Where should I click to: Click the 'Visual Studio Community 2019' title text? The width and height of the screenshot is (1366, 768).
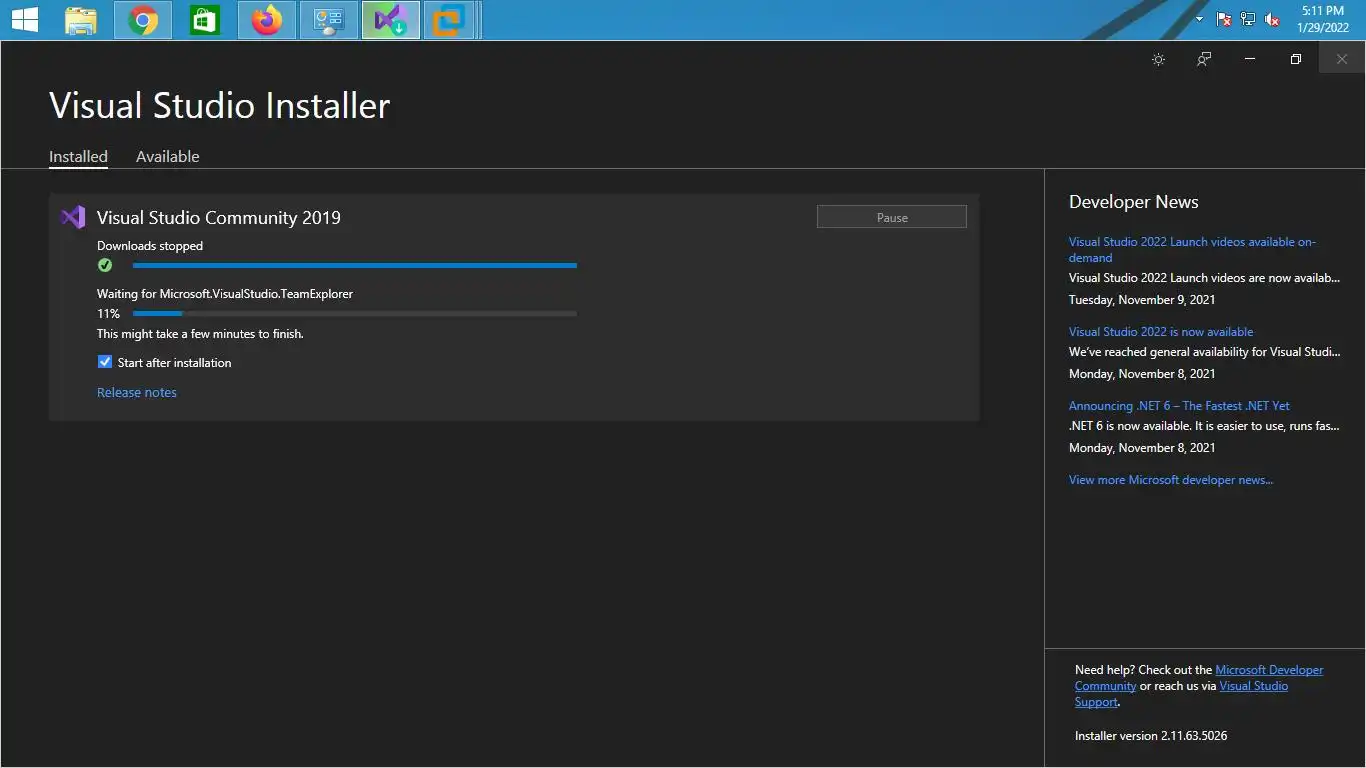[x=219, y=218]
